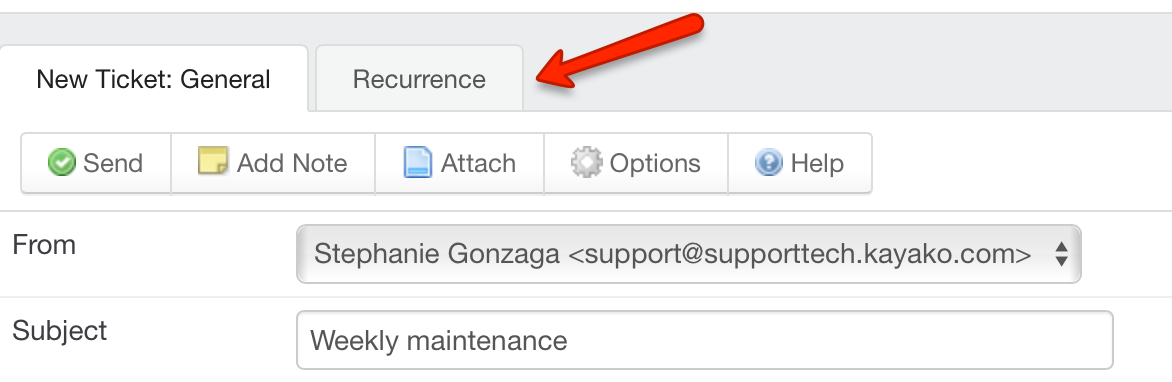Click the blue question mark Help icon

pyautogui.click(x=768, y=162)
